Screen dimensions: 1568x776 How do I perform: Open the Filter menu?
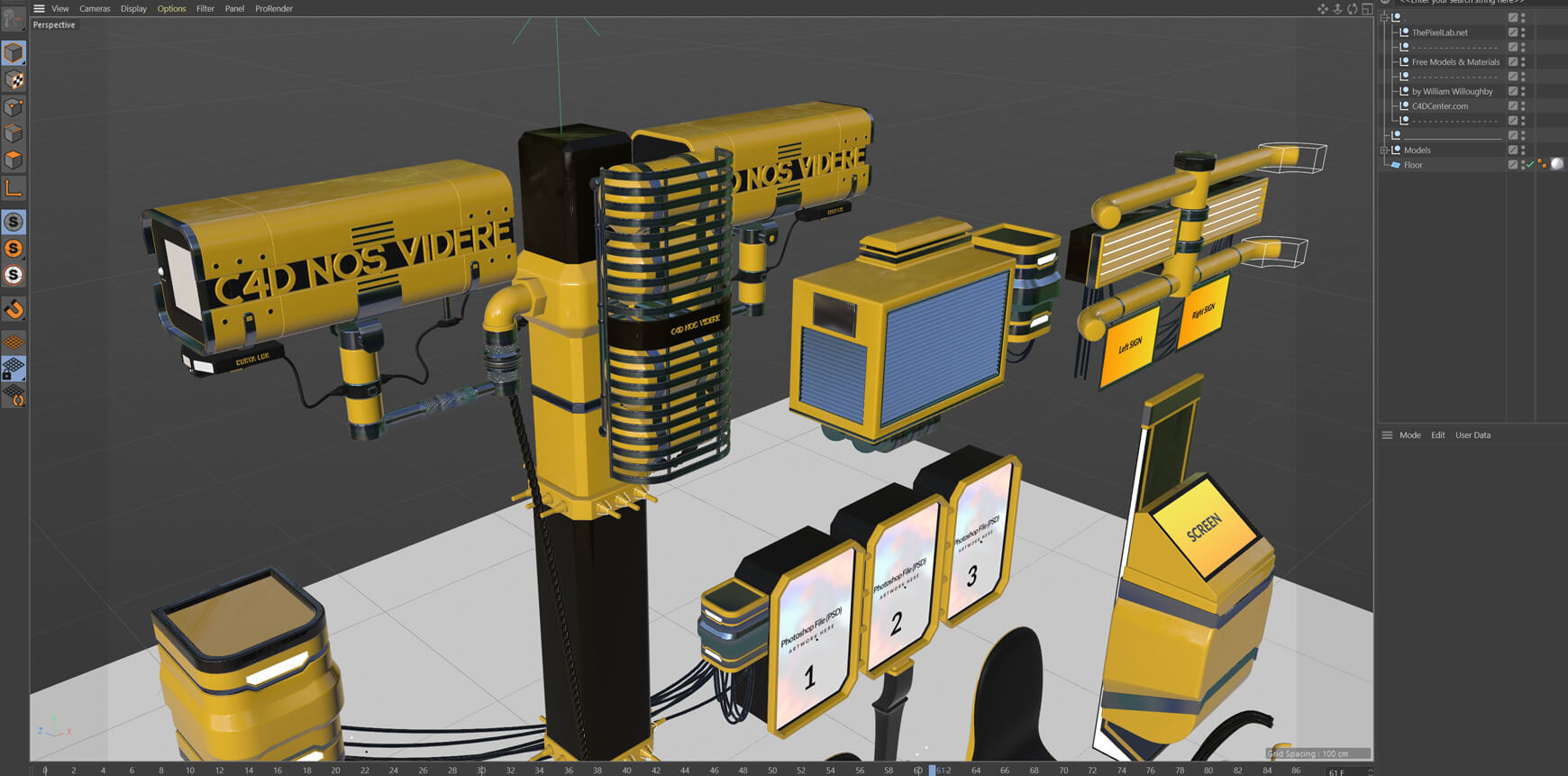tap(205, 8)
